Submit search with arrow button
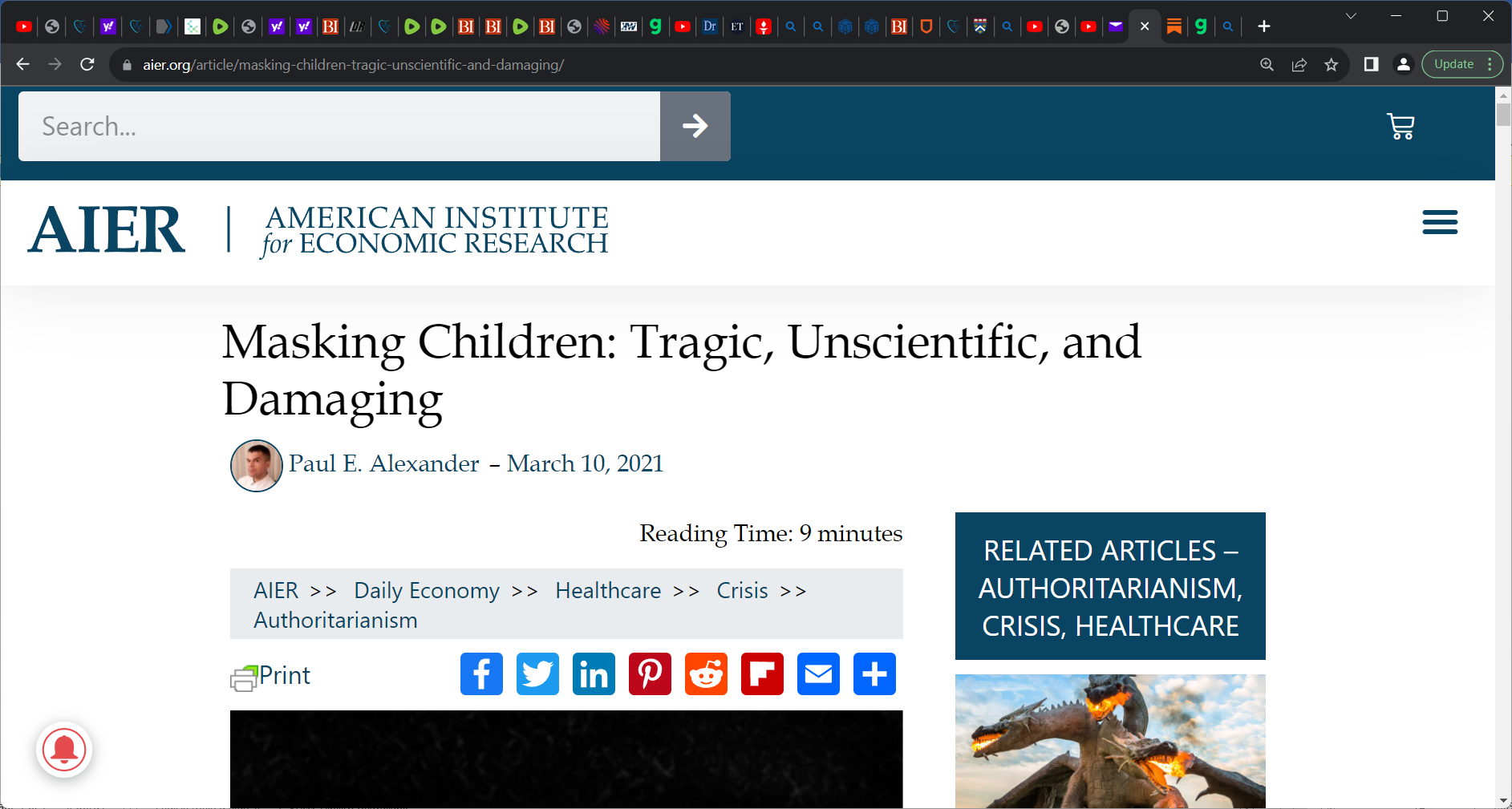The image size is (1512, 809). tap(695, 126)
